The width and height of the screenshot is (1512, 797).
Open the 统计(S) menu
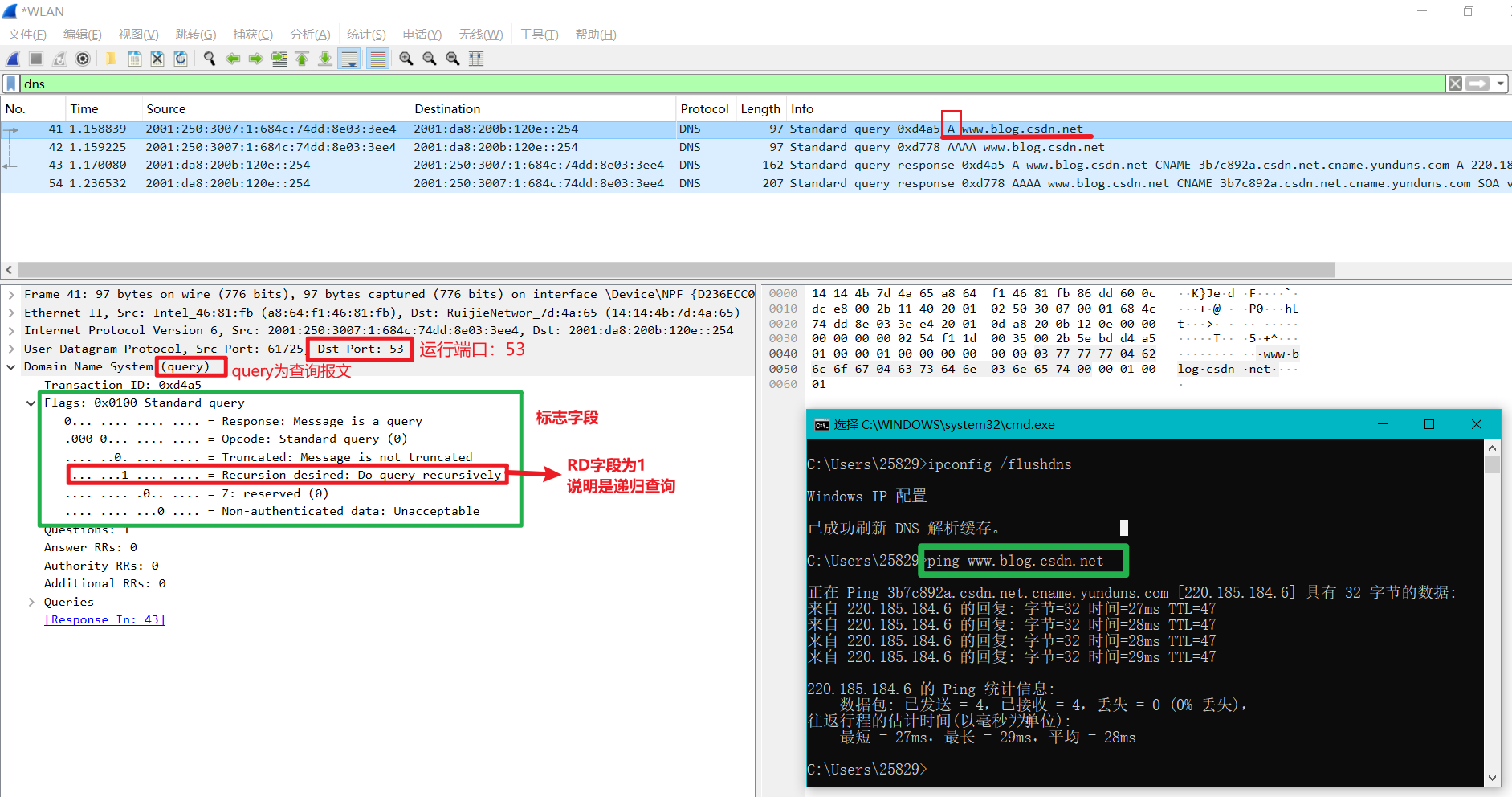366,34
